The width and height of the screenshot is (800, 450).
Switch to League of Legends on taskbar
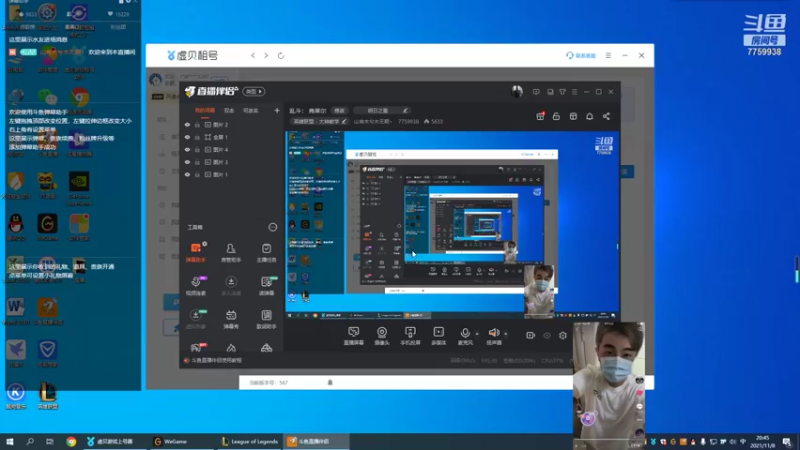249,441
